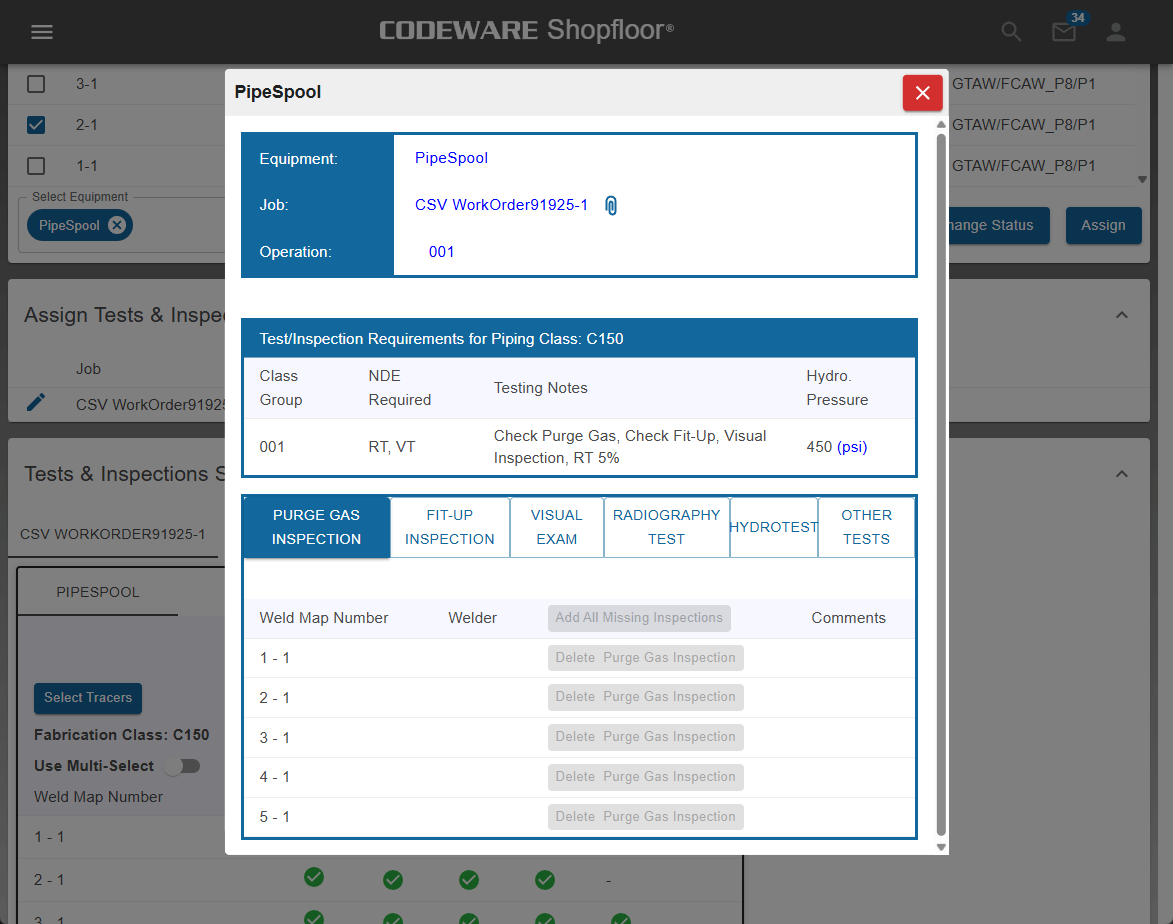1173x924 pixels.
Task: Uncheck the 2-1 row checkbox
Action: (36, 125)
